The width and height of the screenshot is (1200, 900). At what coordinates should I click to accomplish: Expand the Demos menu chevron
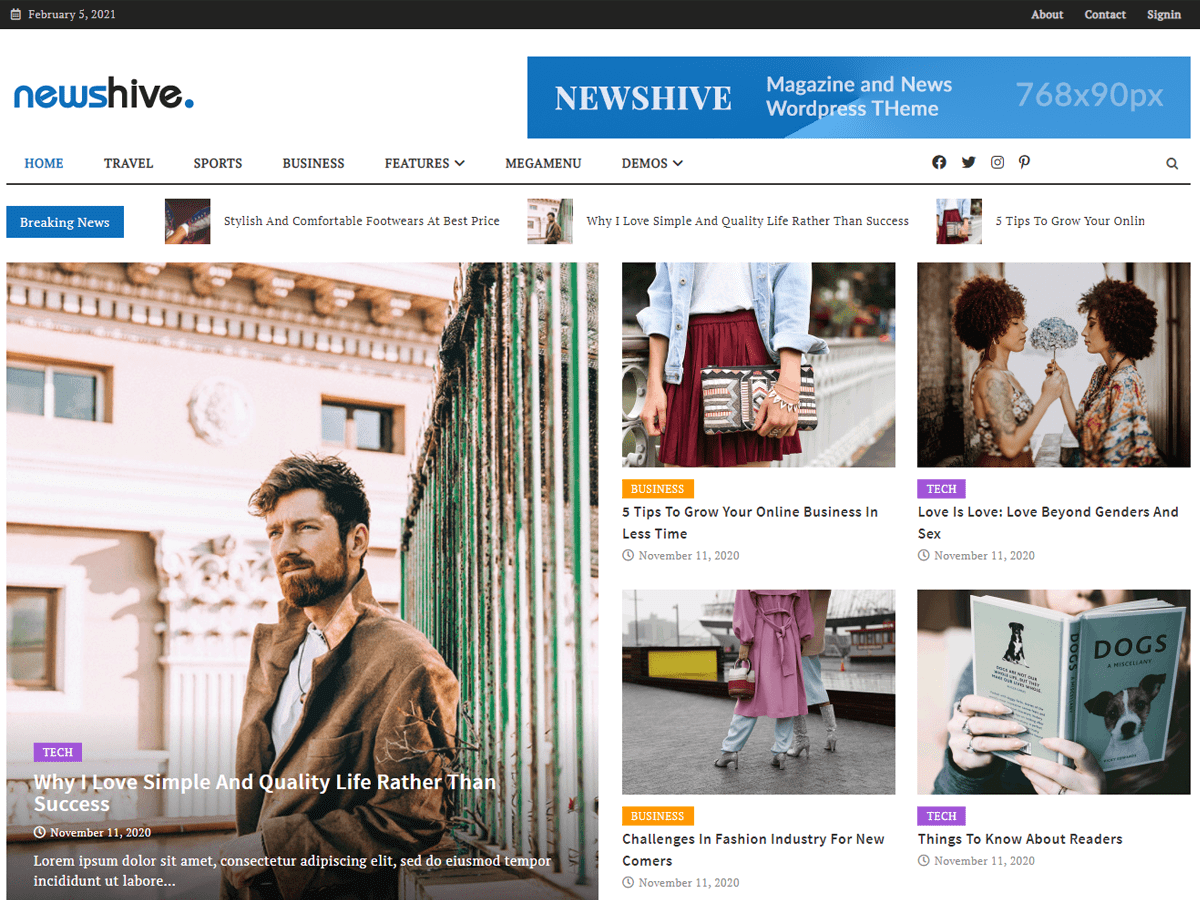(x=677, y=163)
